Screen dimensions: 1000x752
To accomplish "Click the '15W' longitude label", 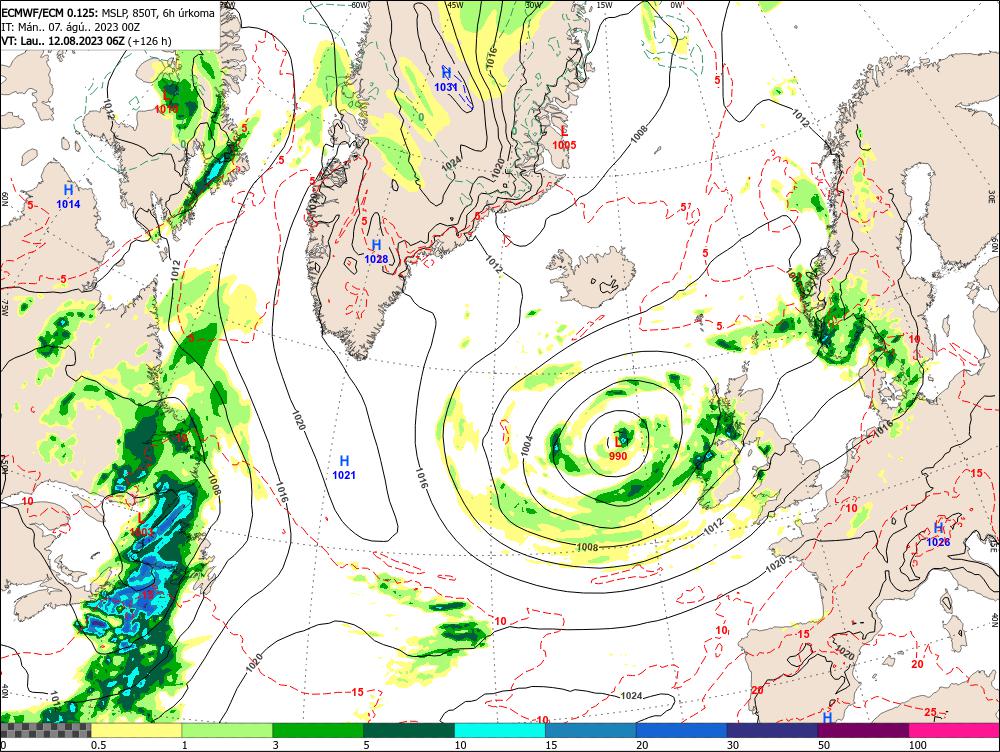I will pyautogui.click(x=604, y=4).
